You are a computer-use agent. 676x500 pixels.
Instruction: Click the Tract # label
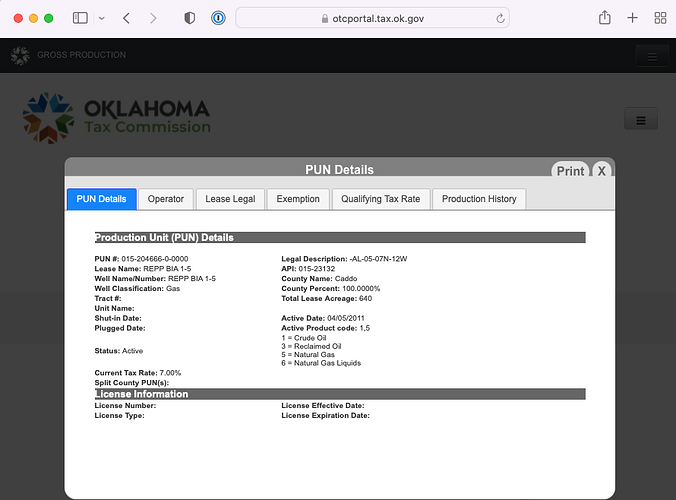click(x=108, y=299)
